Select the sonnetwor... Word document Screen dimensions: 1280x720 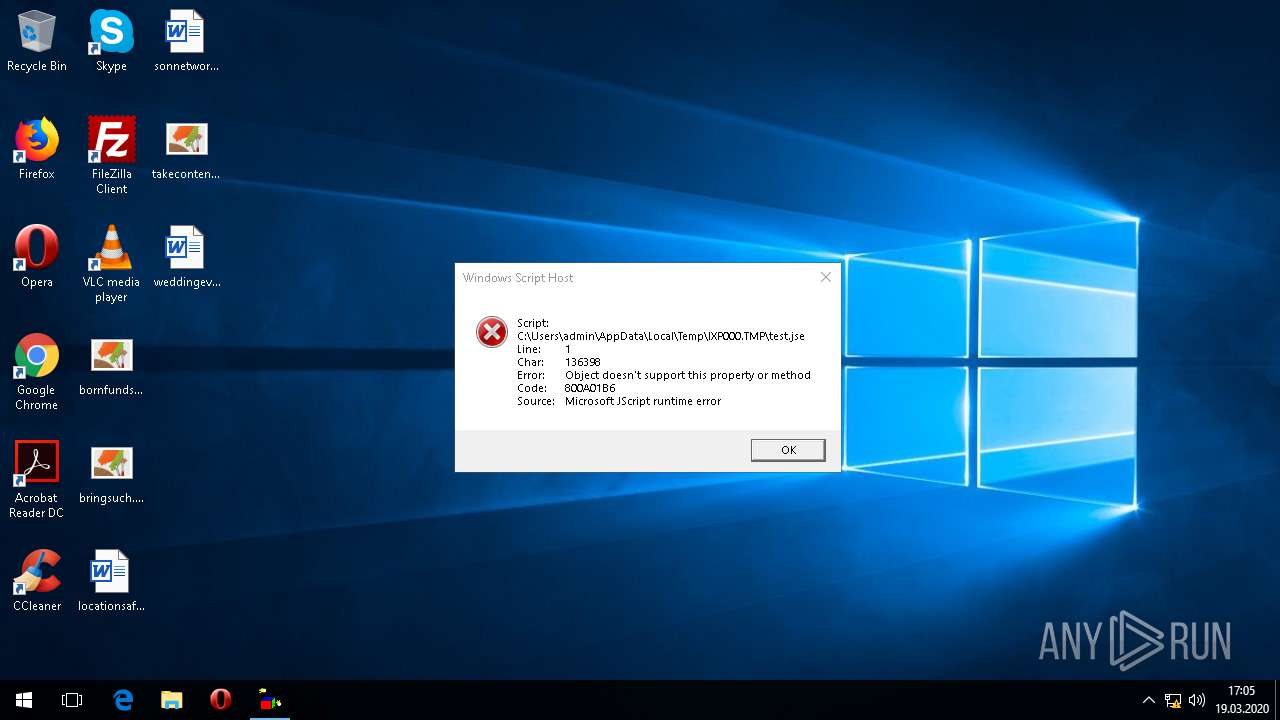(x=186, y=41)
